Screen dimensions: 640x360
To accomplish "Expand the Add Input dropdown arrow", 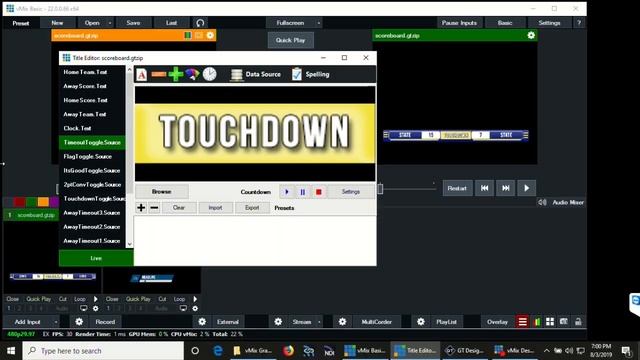I will 56,322.
